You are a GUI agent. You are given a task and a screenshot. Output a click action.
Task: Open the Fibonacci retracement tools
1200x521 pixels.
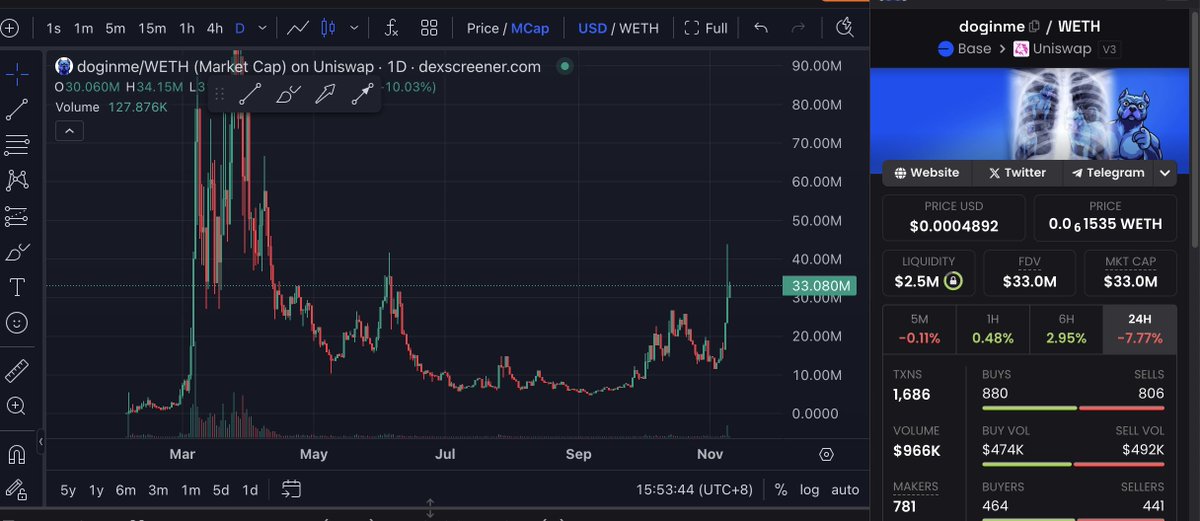17,145
